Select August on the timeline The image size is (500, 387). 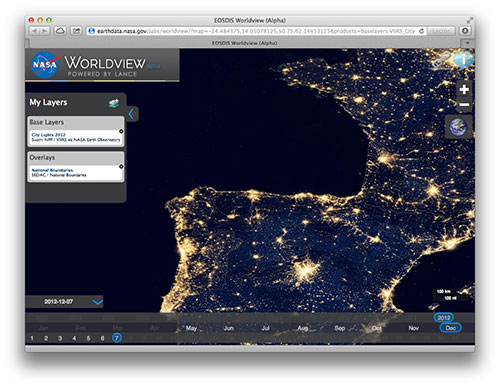point(302,328)
